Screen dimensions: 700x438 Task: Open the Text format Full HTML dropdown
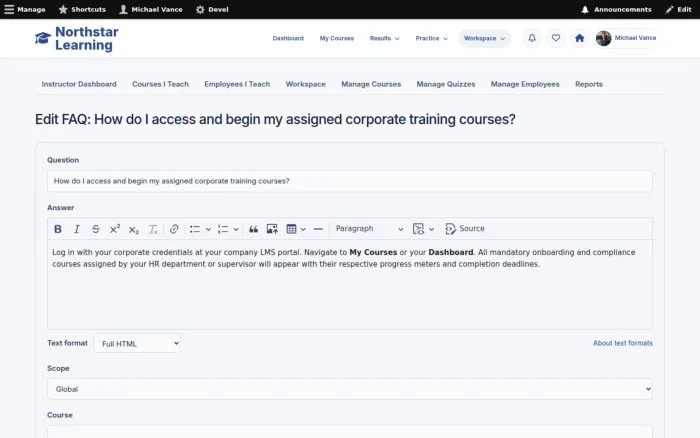138,343
